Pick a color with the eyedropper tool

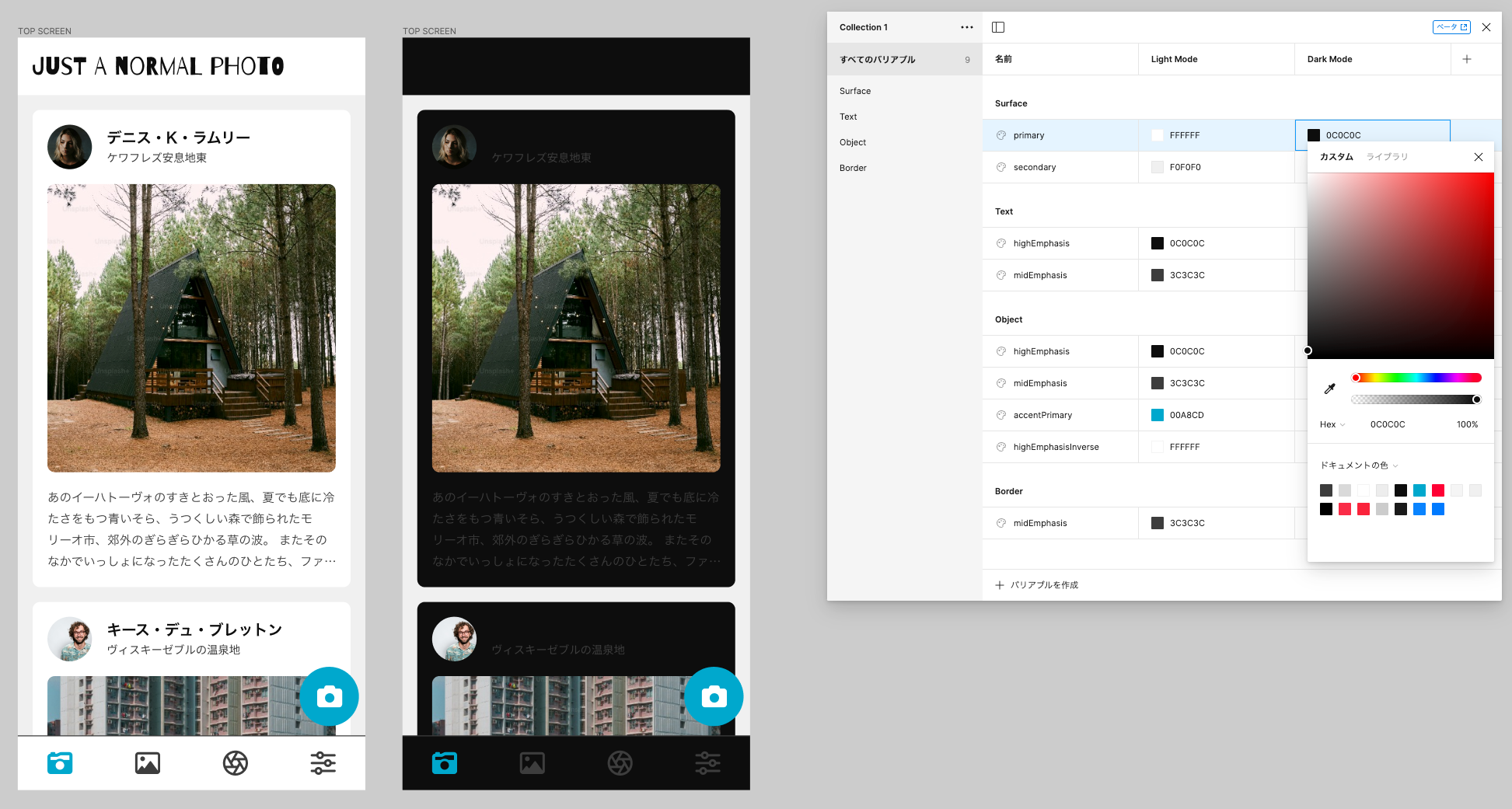[1329, 389]
